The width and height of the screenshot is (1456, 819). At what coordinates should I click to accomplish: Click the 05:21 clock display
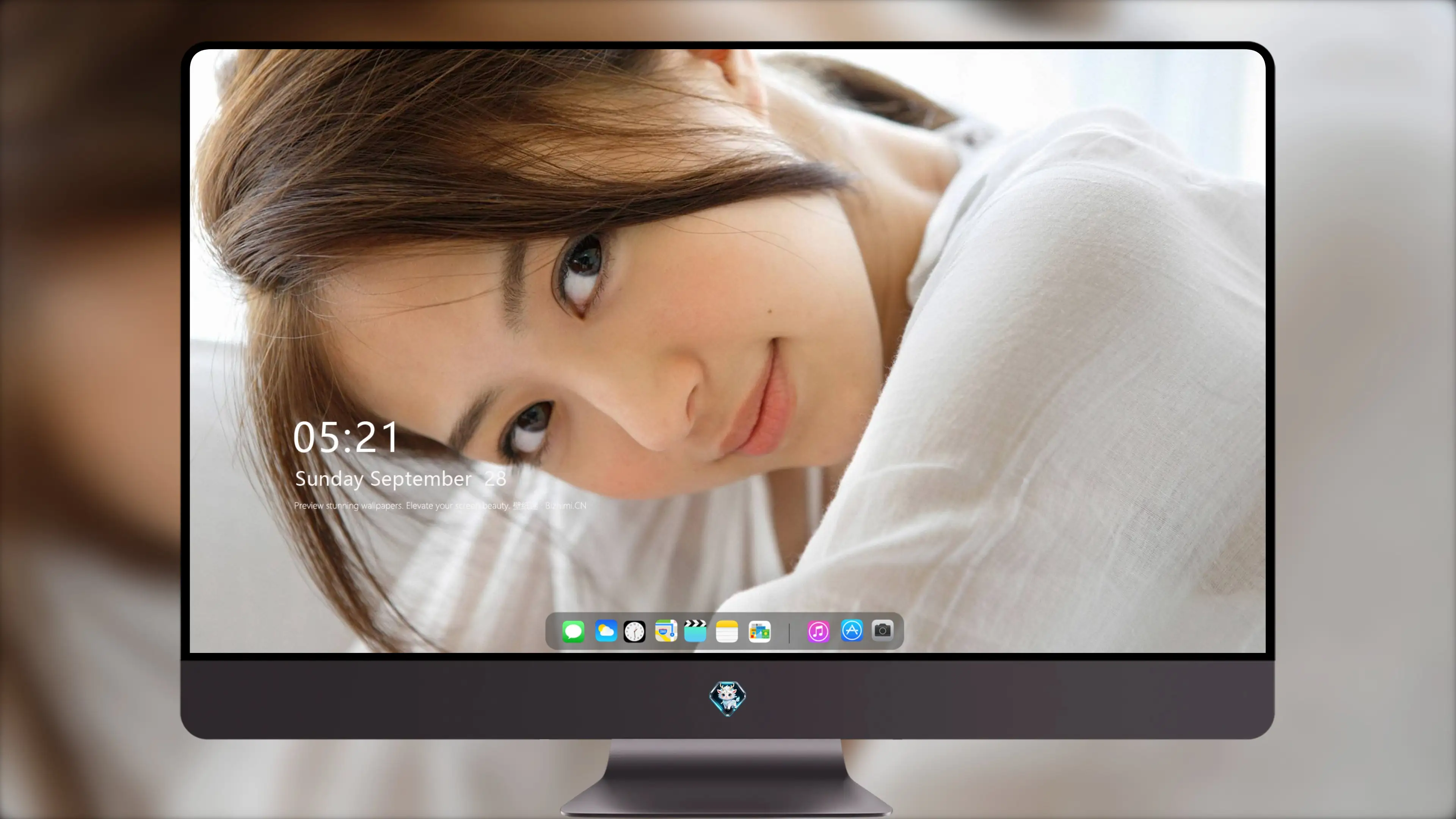point(346,438)
